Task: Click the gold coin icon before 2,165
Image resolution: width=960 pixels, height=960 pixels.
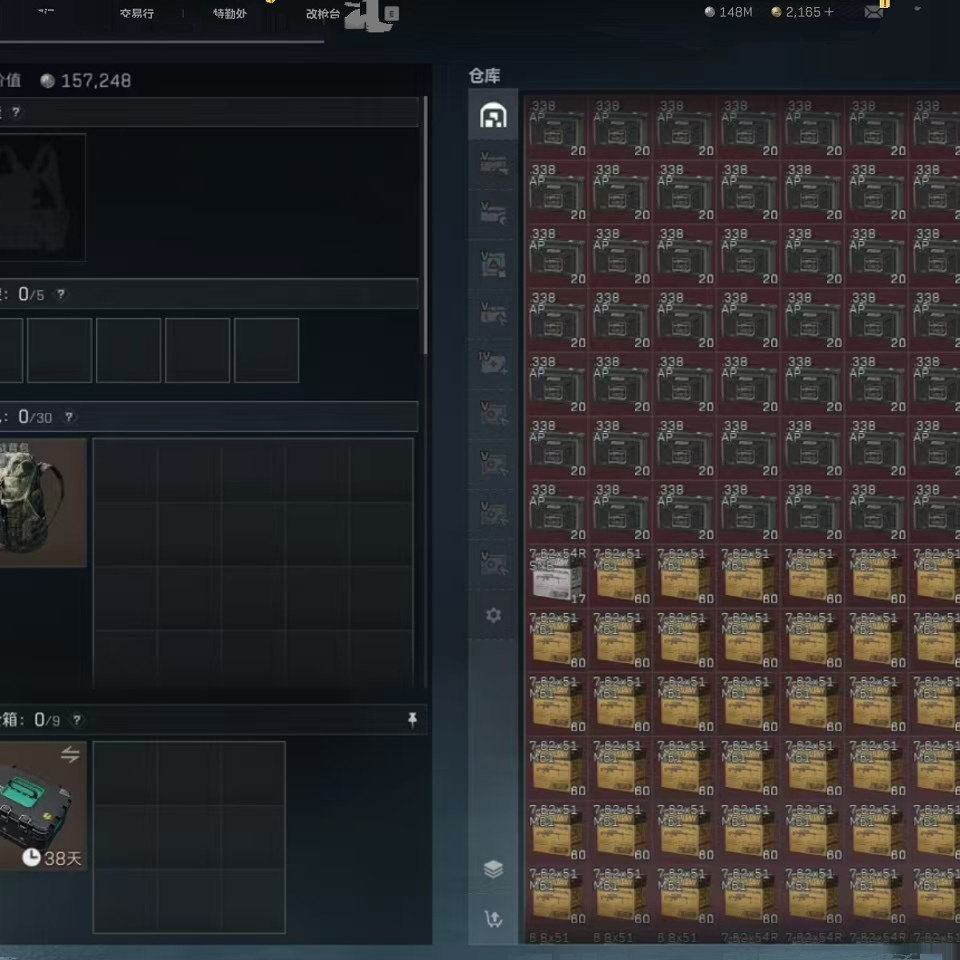Action: [x=776, y=12]
